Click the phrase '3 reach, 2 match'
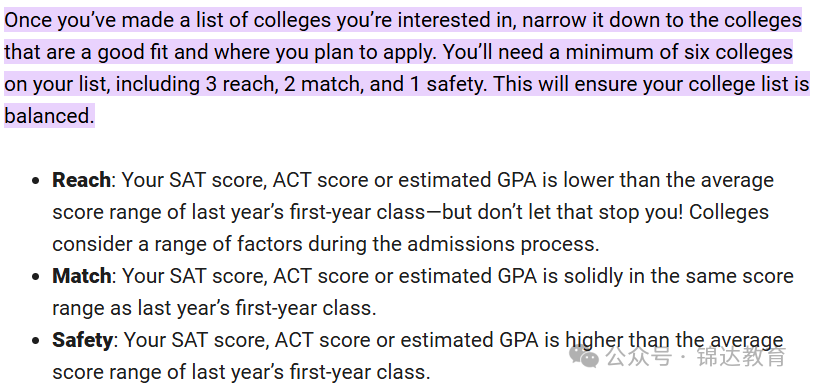The width and height of the screenshot is (813, 389). point(285,85)
